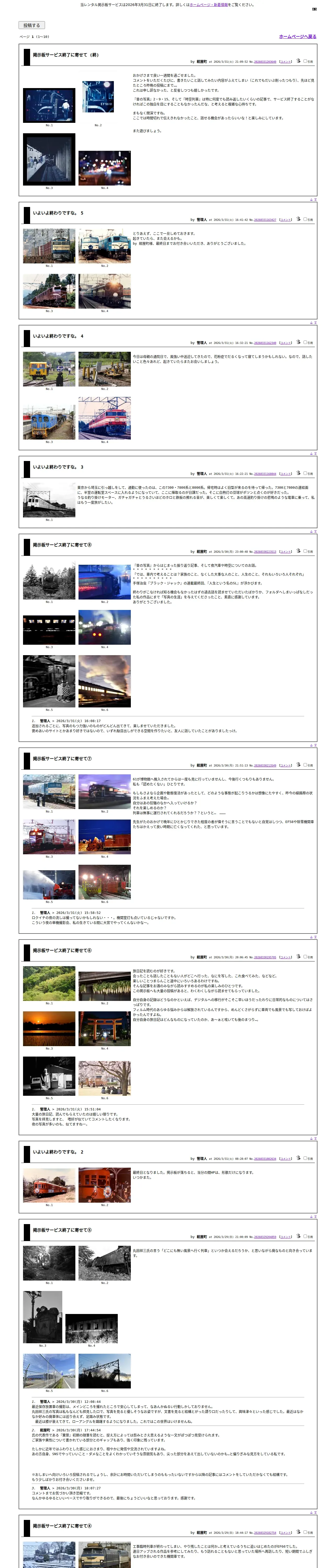Click trash icon on いよいよ終わりですな。5 post
The width and height of the screenshot is (336, 1568).
298,219
